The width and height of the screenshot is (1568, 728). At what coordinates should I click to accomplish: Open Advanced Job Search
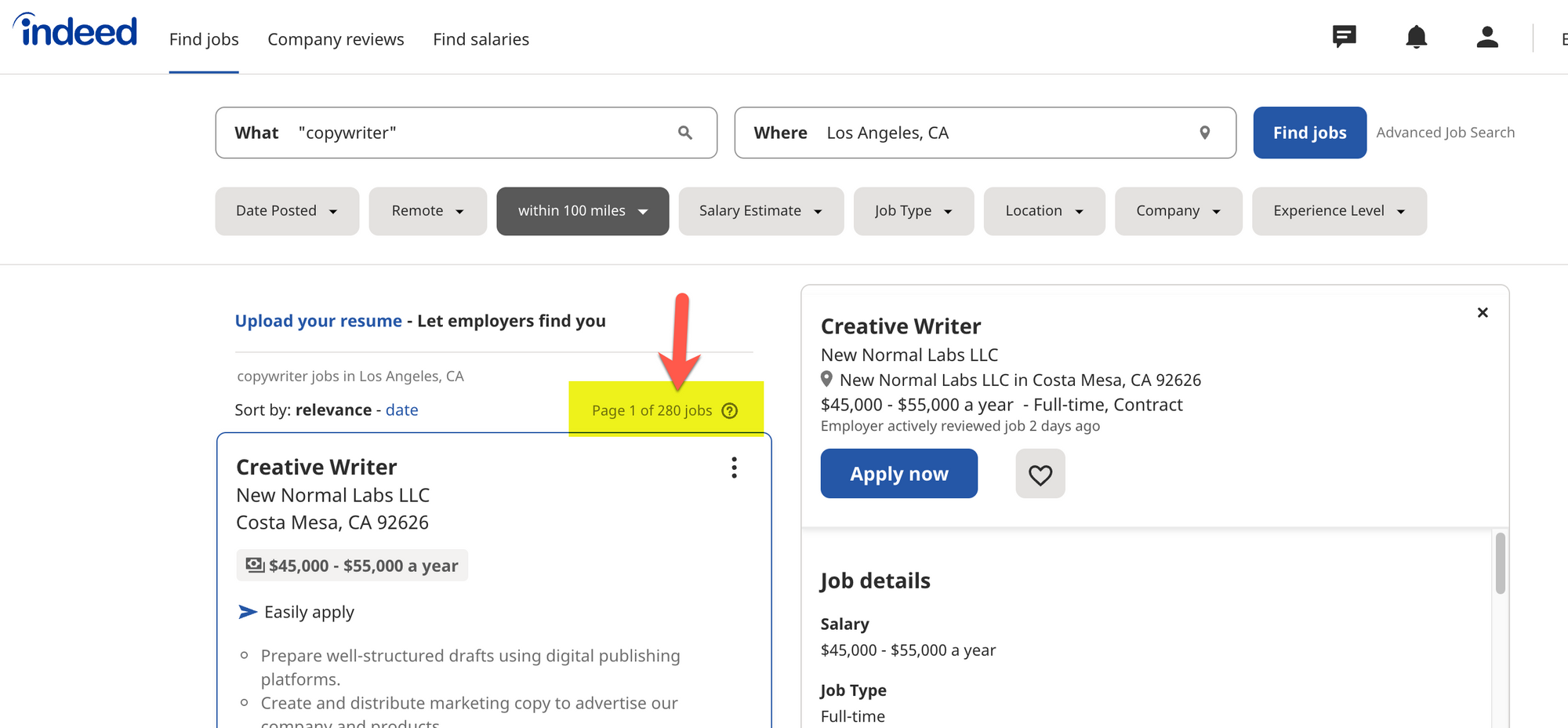click(x=1446, y=133)
